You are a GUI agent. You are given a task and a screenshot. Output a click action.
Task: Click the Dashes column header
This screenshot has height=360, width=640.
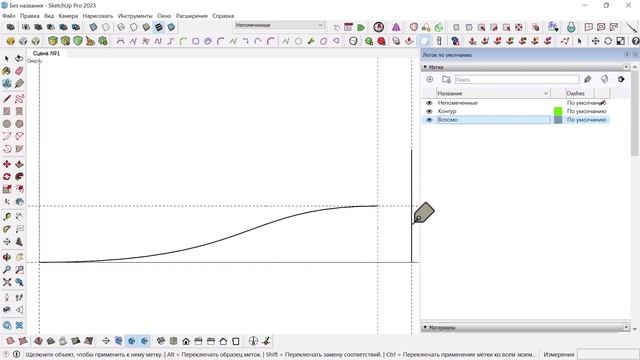576,93
